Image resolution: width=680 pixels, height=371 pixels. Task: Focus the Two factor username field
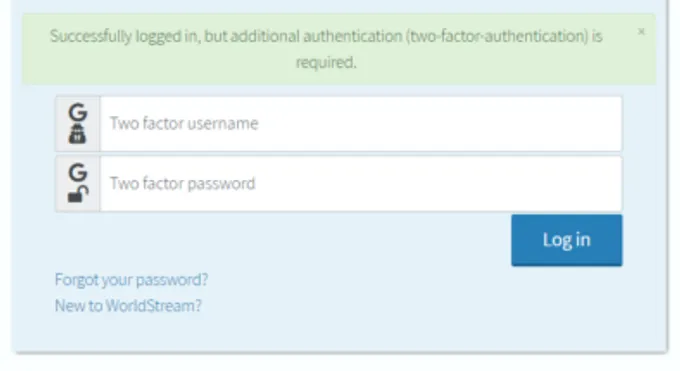point(361,124)
